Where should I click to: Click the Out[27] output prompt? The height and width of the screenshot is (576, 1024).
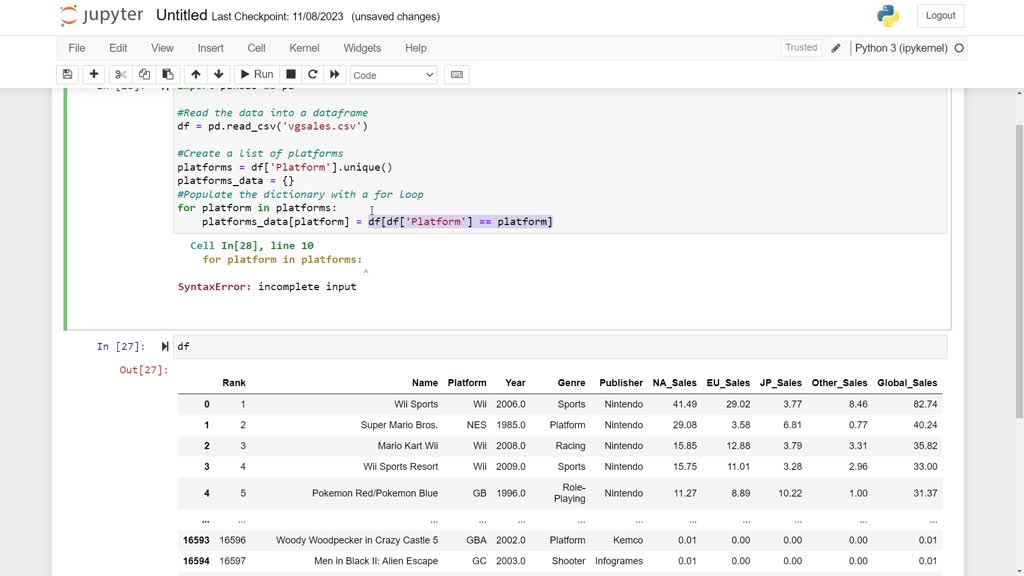pos(144,370)
